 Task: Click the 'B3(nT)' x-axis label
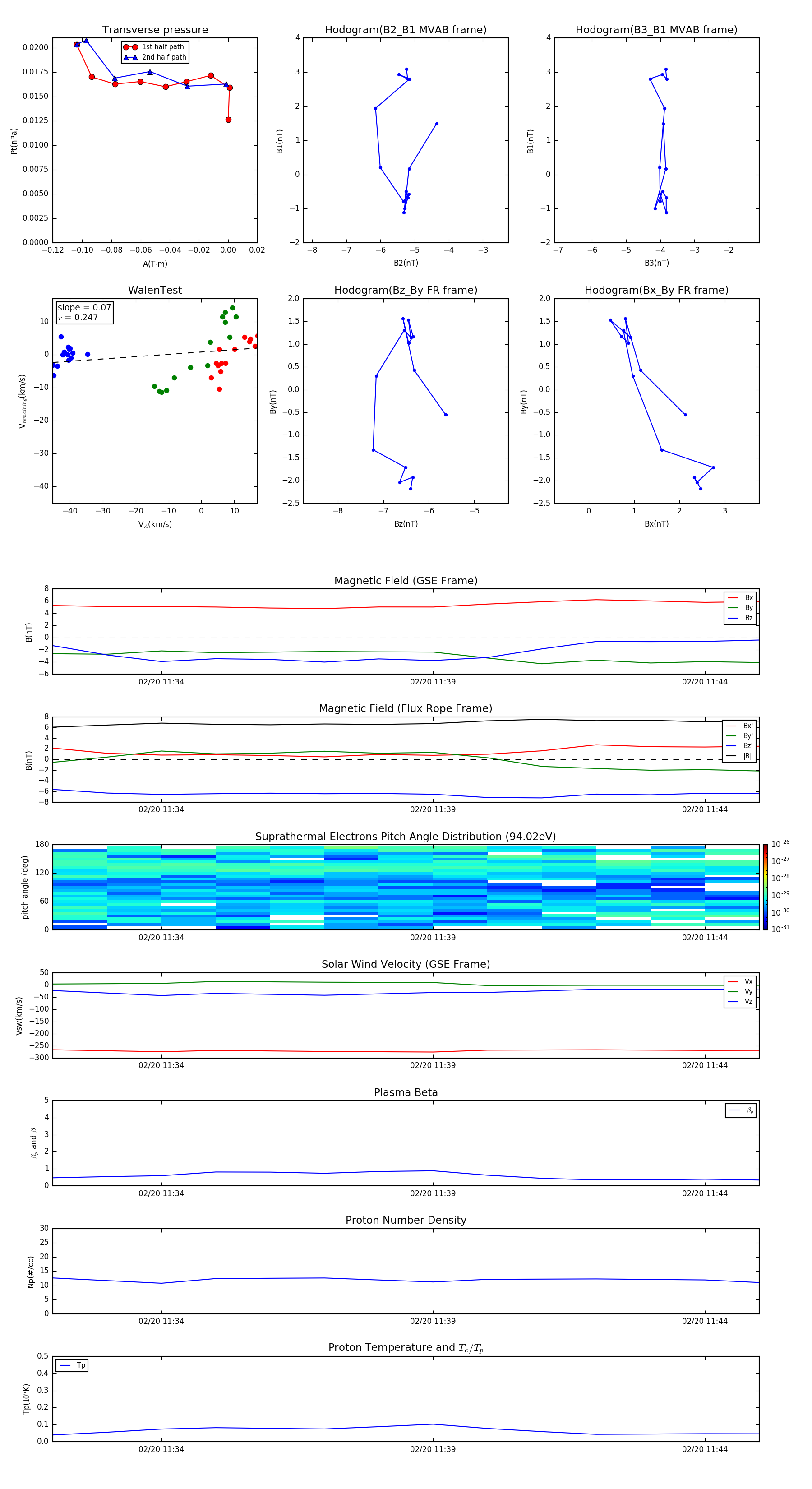656,263
